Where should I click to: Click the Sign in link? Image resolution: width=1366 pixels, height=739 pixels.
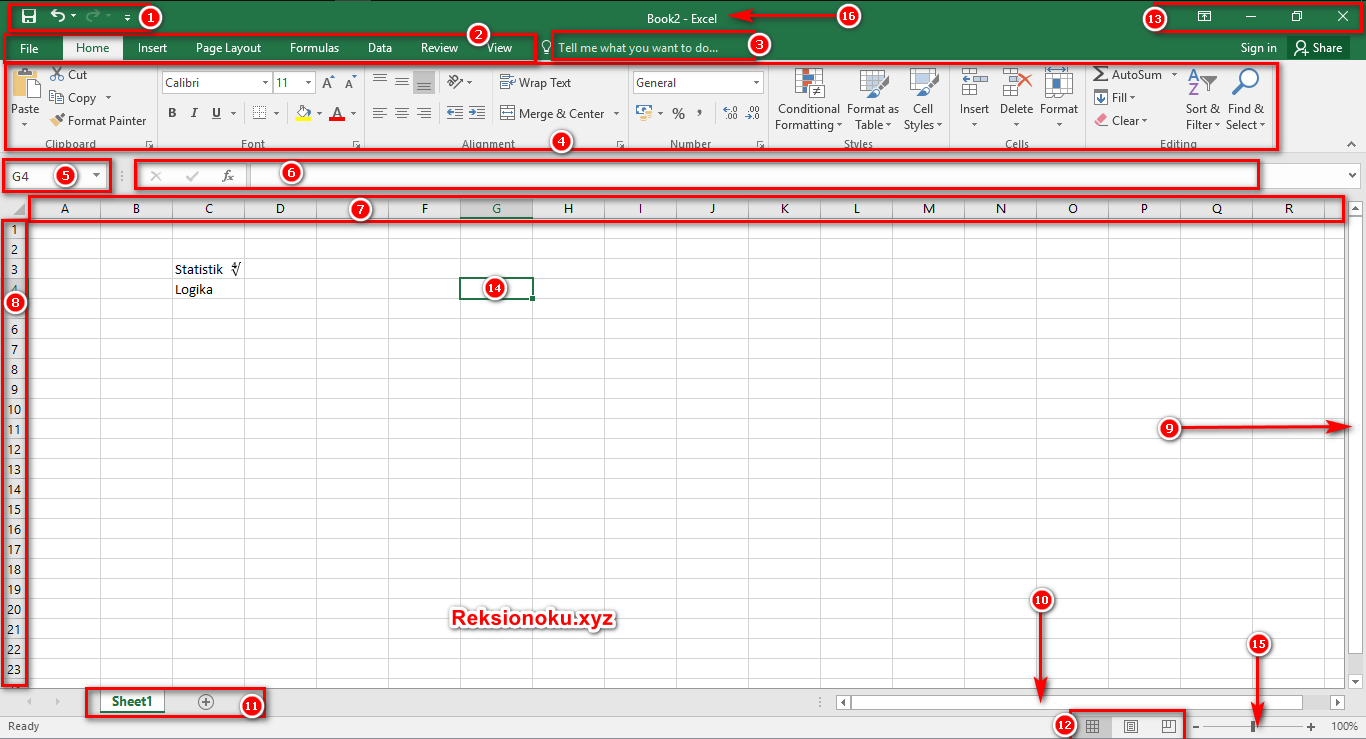[x=1258, y=47]
